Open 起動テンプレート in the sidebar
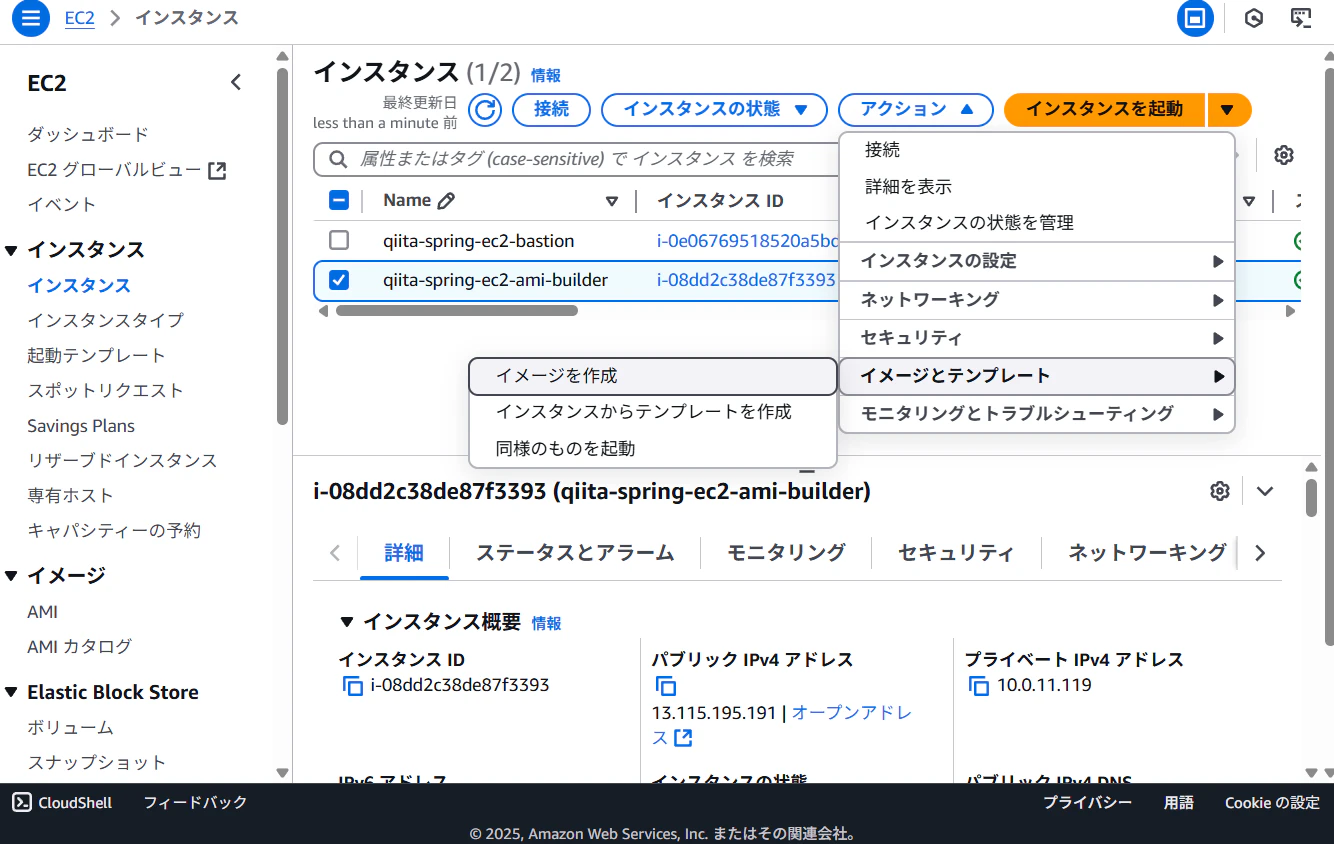Viewport: 1334px width, 844px height. coord(96,355)
